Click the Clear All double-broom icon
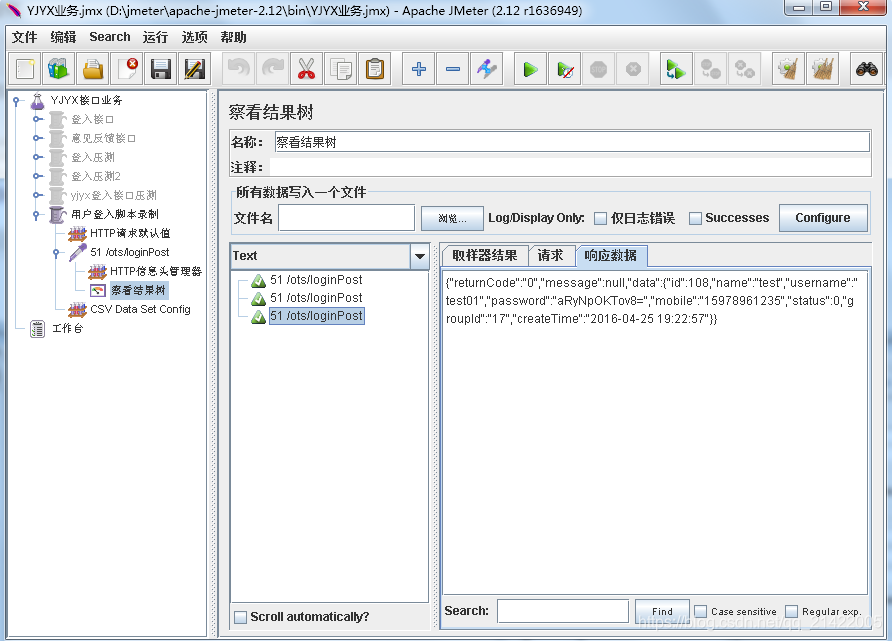The image size is (892, 641). (823, 69)
